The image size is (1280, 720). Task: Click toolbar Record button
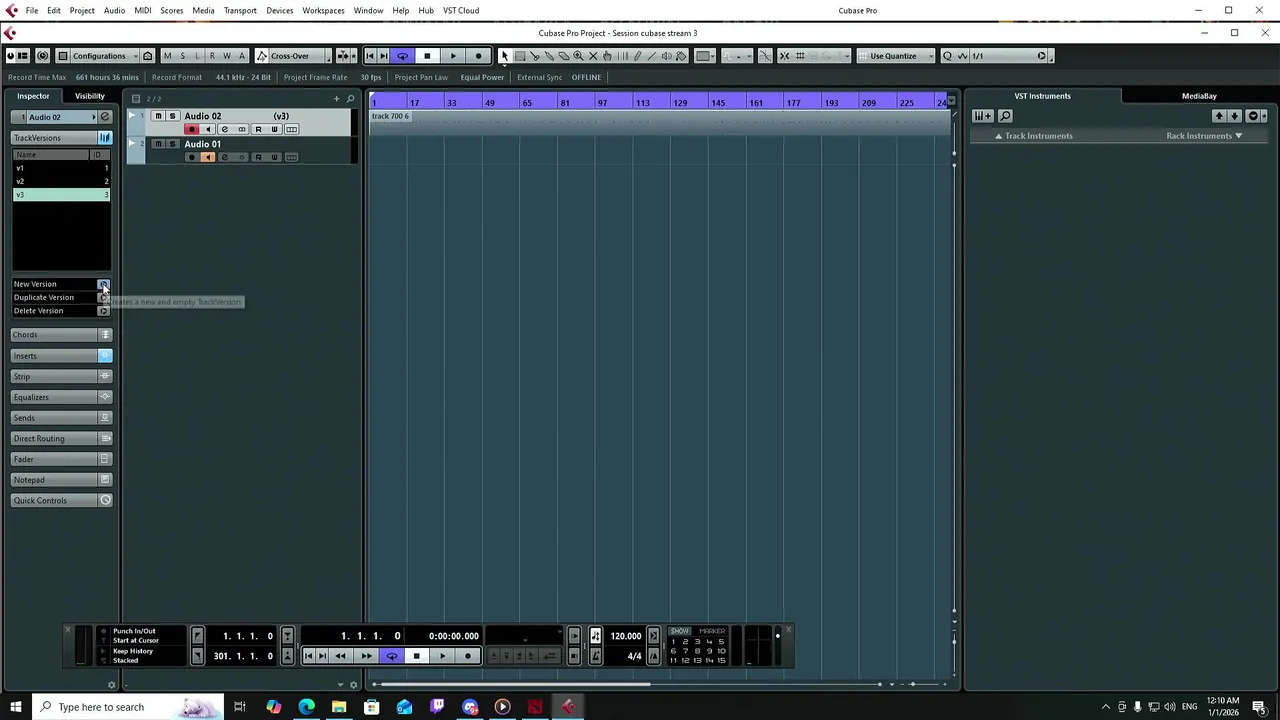(478, 56)
